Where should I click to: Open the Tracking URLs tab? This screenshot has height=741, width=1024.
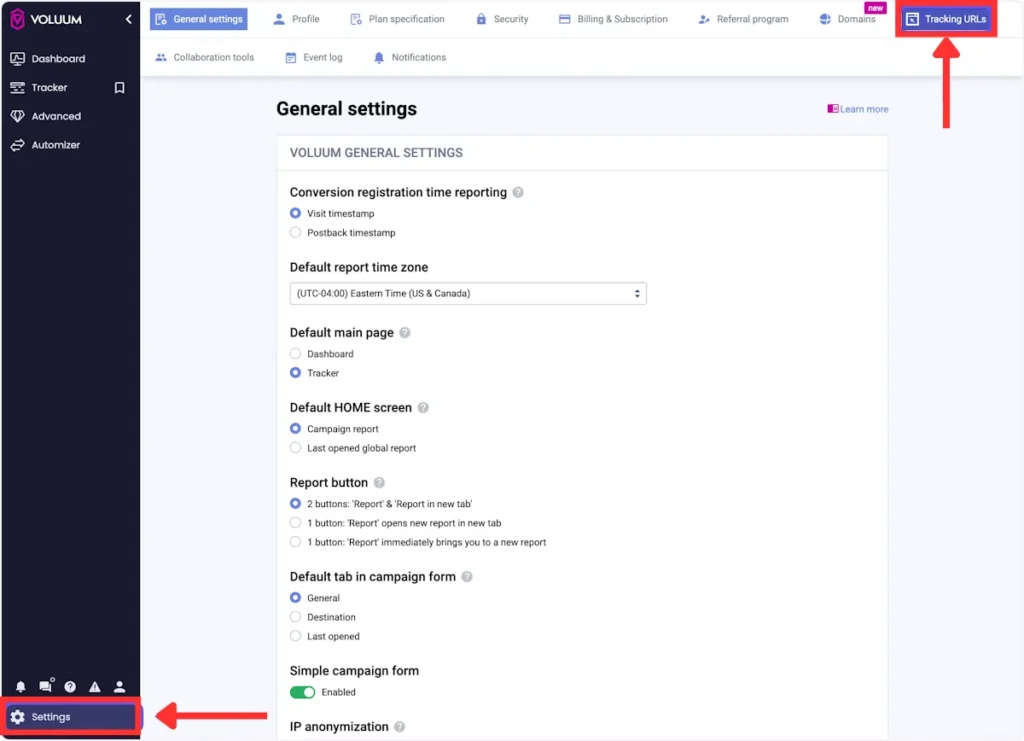pyautogui.click(x=946, y=19)
